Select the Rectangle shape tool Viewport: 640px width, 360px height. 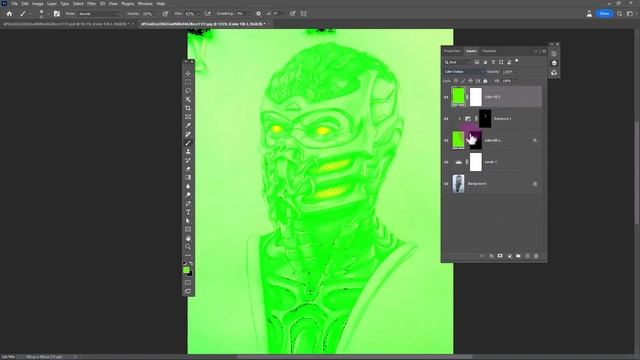(x=188, y=229)
